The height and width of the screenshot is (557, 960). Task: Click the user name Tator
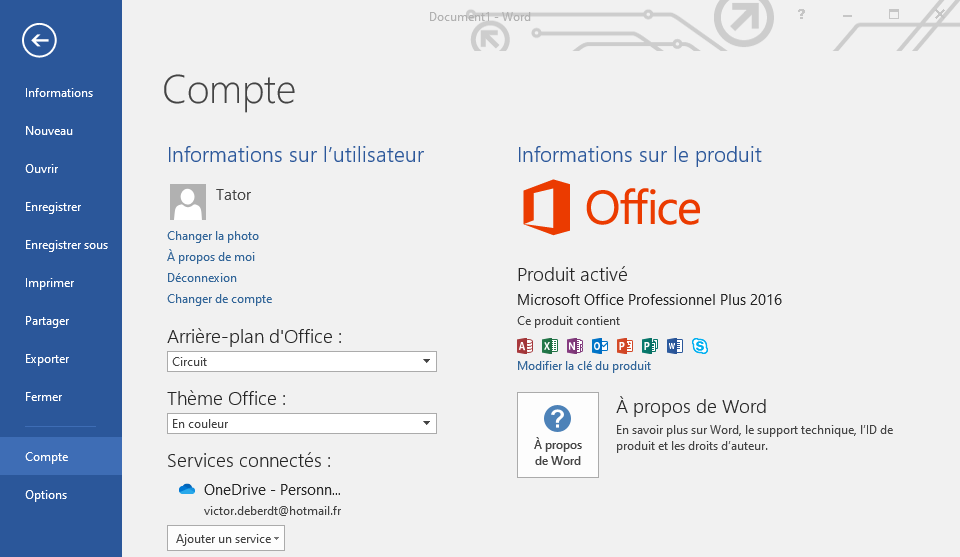tap(233, 195)
